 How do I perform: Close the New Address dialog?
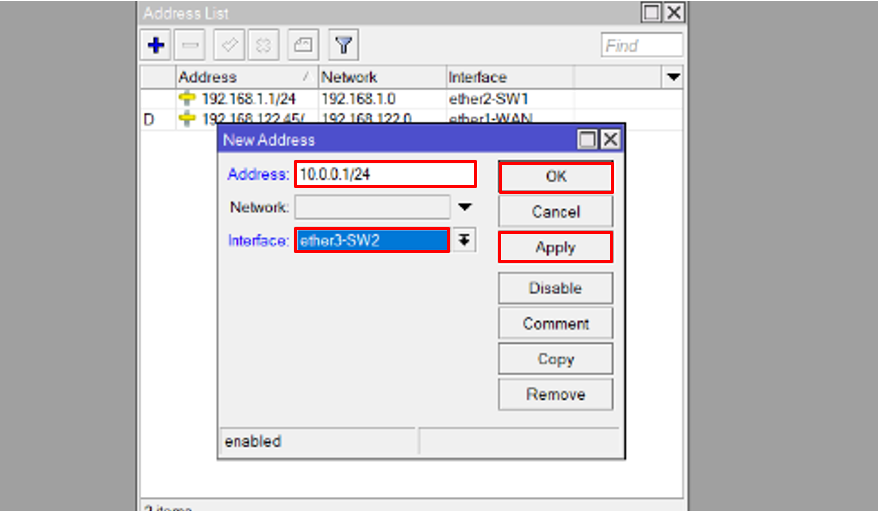point(609,140)
